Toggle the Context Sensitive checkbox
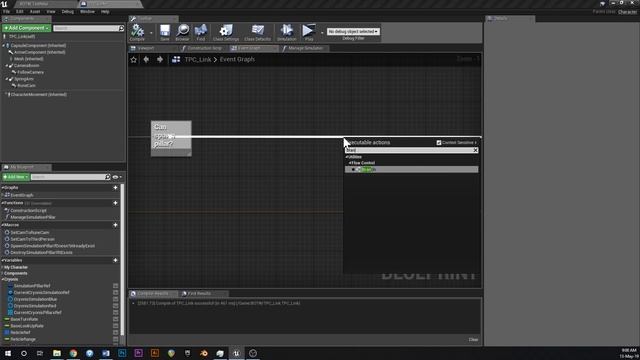Screen dimensions: 640x360 (439, 142)
